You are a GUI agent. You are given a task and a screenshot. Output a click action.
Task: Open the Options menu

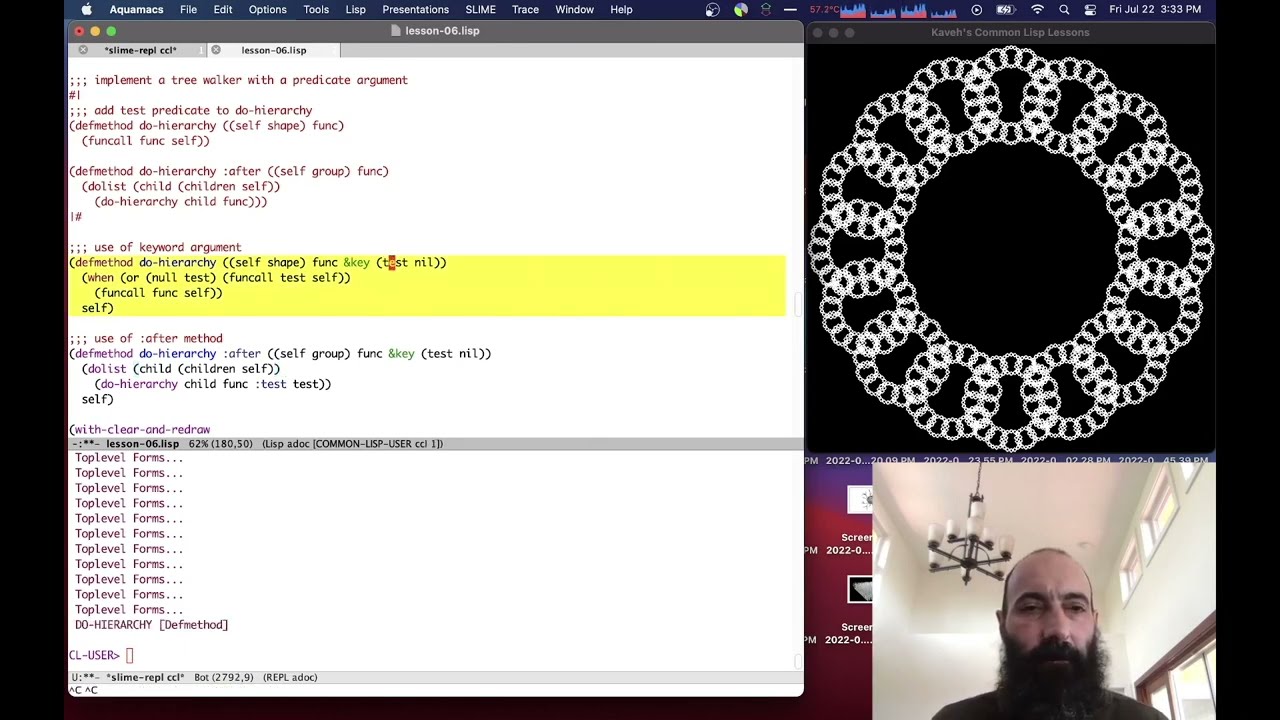pyautogui.click(x=267, y=10)
